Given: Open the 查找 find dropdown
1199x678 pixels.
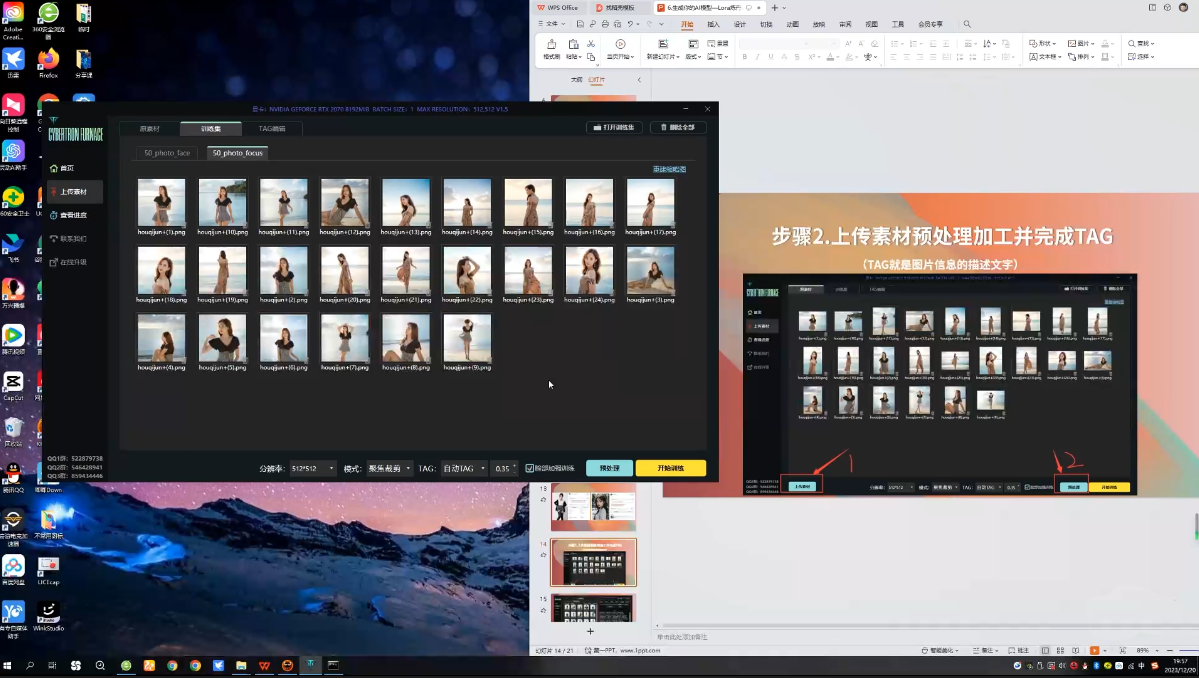Looking at the screenshot, I should coord(1142,44).
